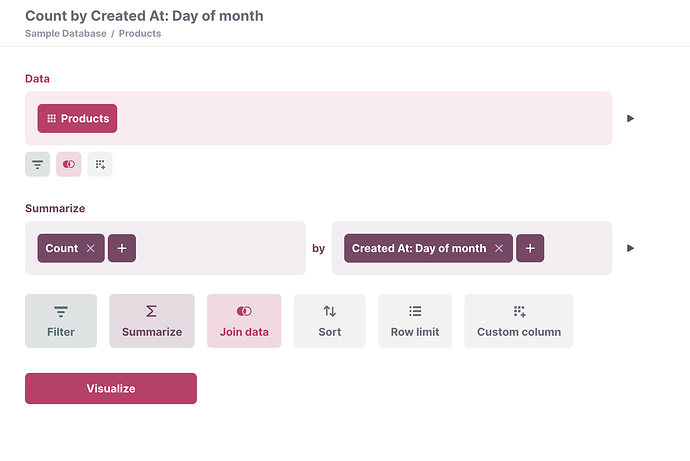Add another grouping after Created At
This screenshot has width=690, height=461.
click(530, 248)
